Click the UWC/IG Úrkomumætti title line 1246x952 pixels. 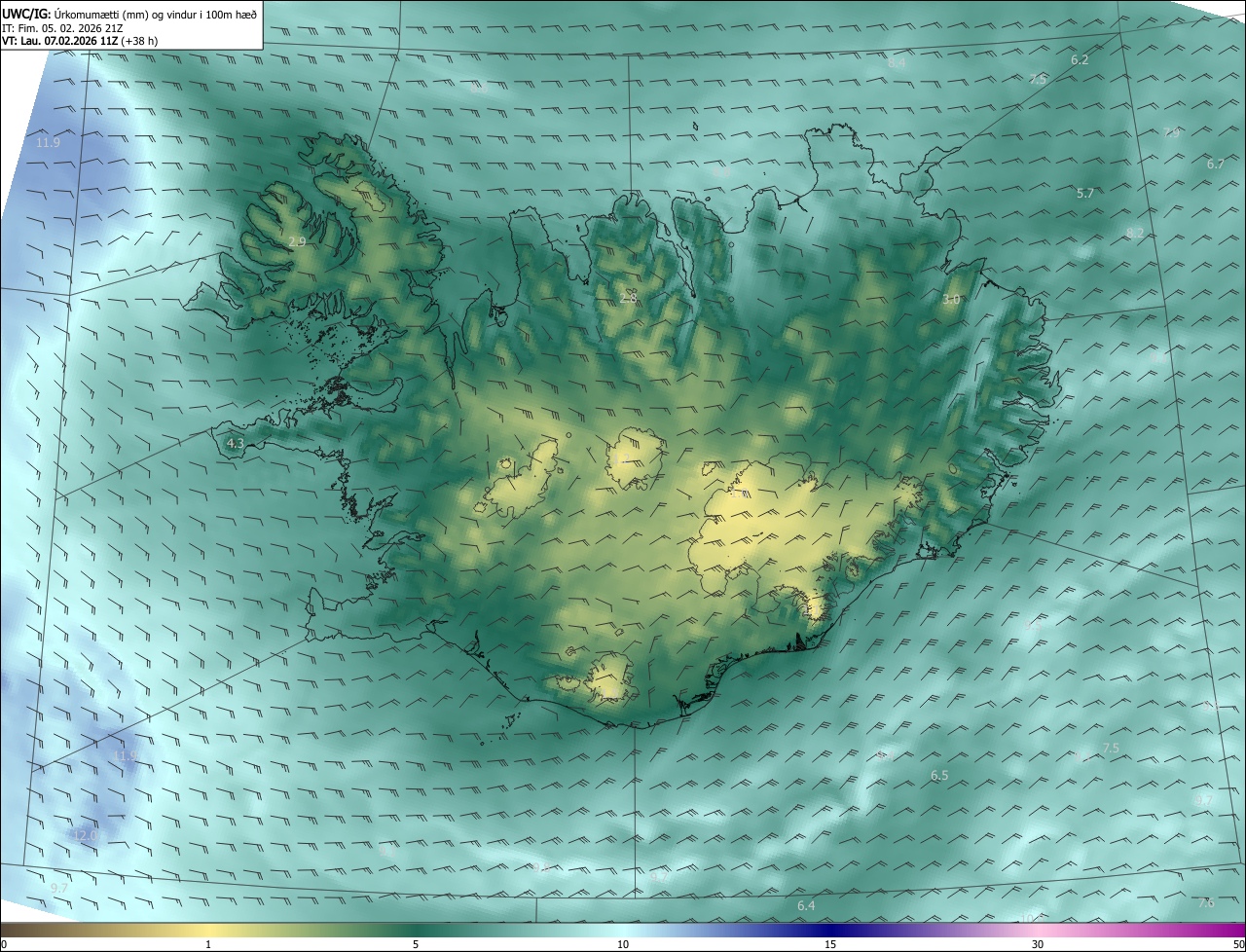pyautogui.click(x=129, y=14)
